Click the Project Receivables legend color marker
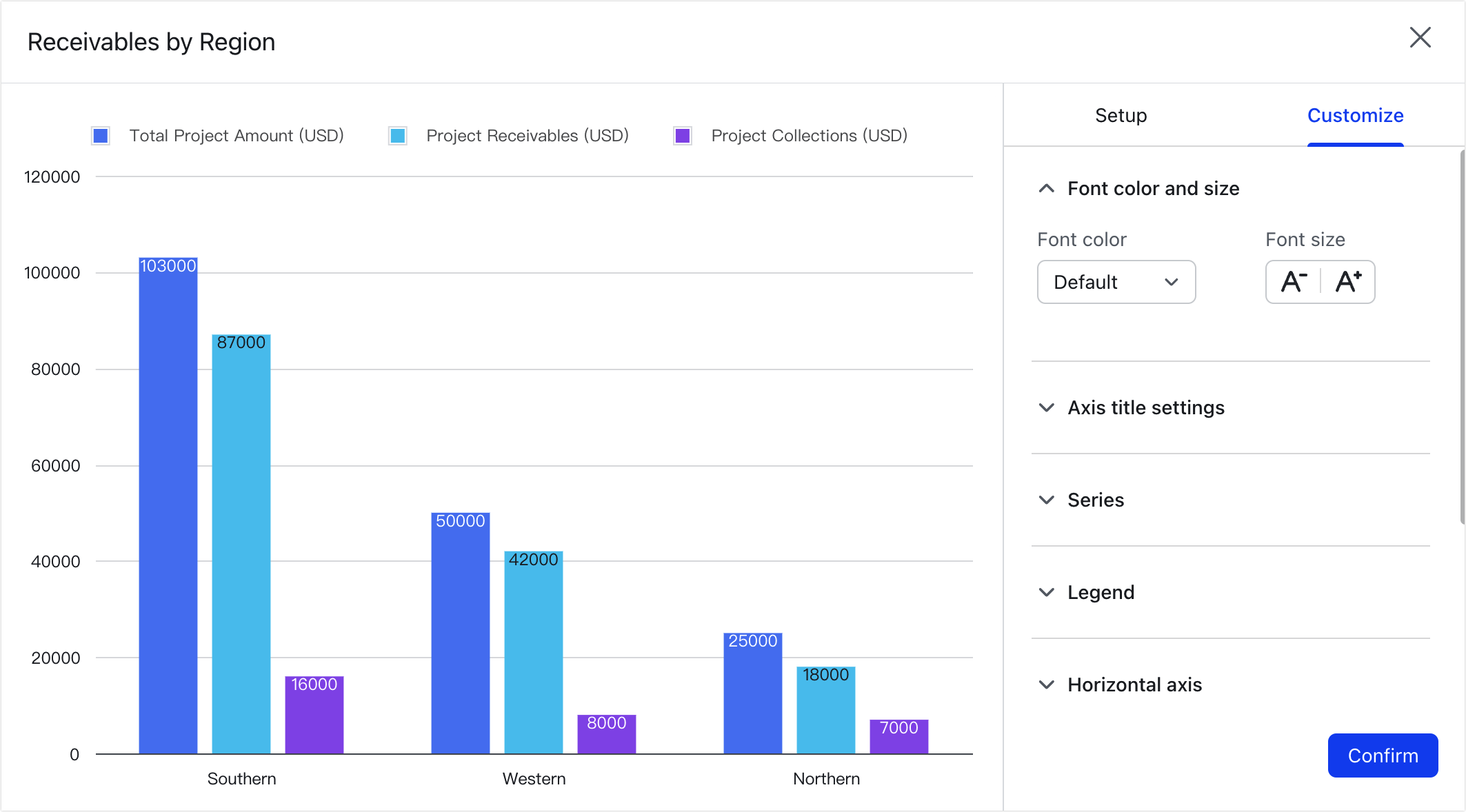 [399, 135]
